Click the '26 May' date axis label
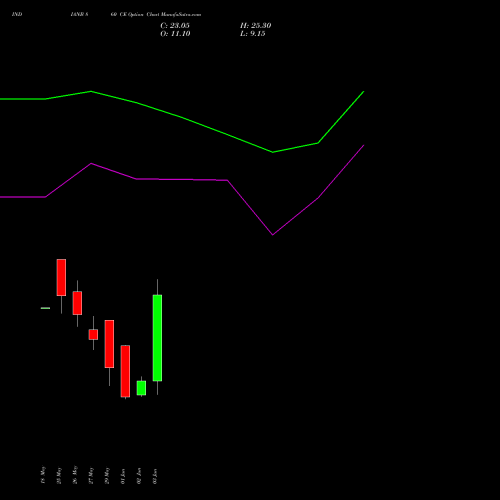The height and width of the screenshot is (500, 500). click(x=75, y=475)
